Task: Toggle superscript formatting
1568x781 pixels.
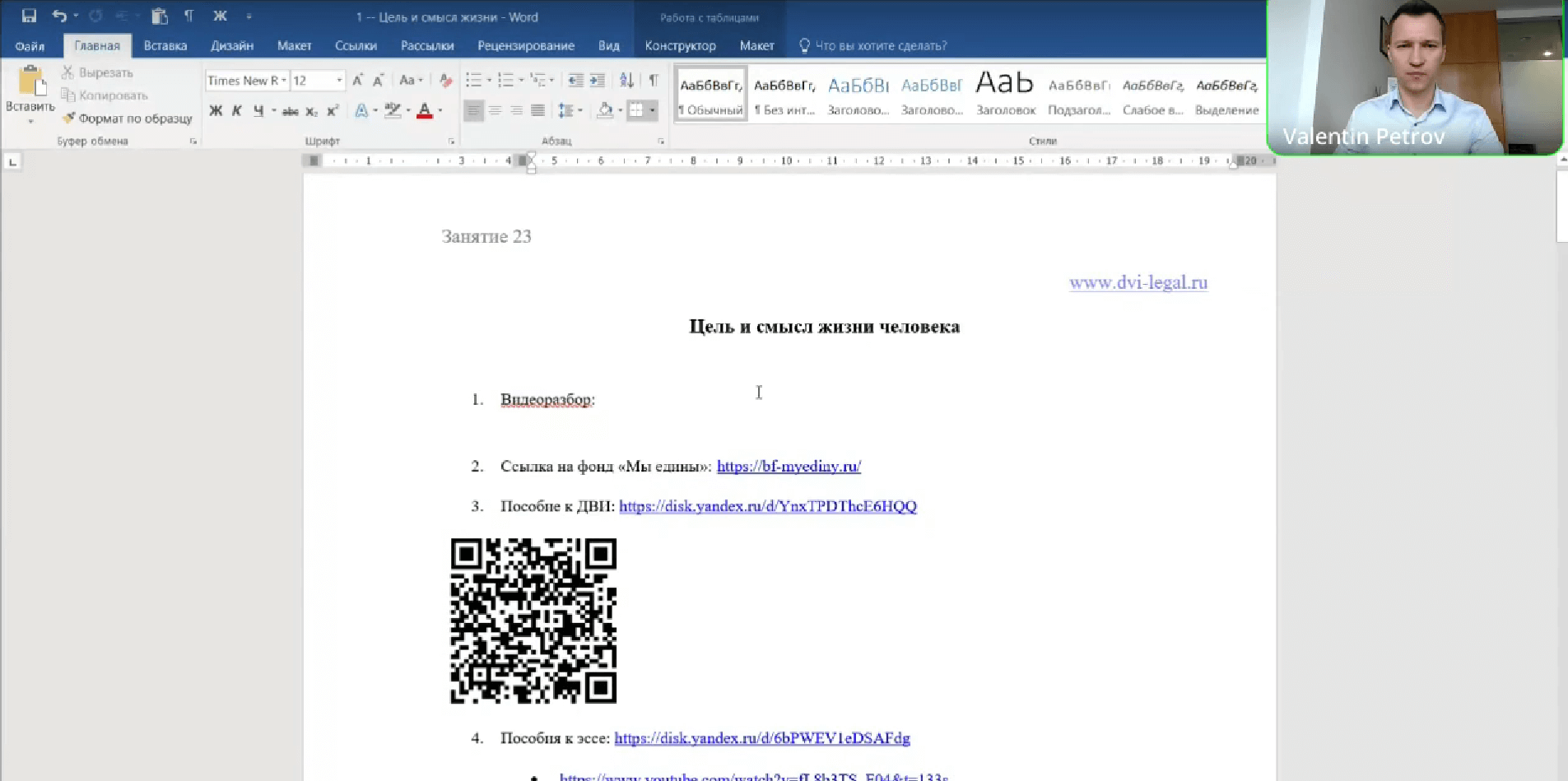Action: click(333, 111)
